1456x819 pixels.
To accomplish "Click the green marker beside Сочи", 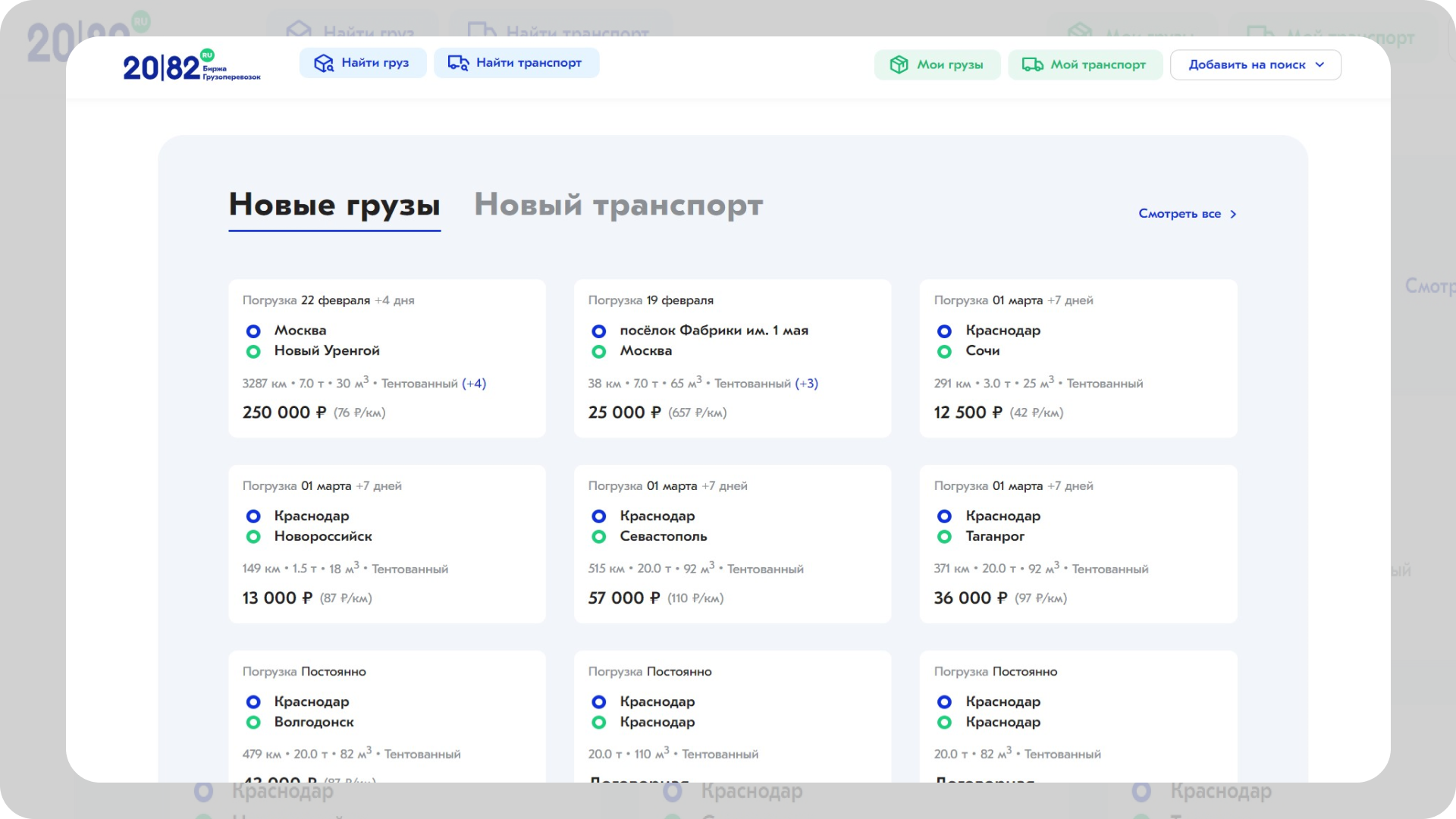I will point(944,352).
